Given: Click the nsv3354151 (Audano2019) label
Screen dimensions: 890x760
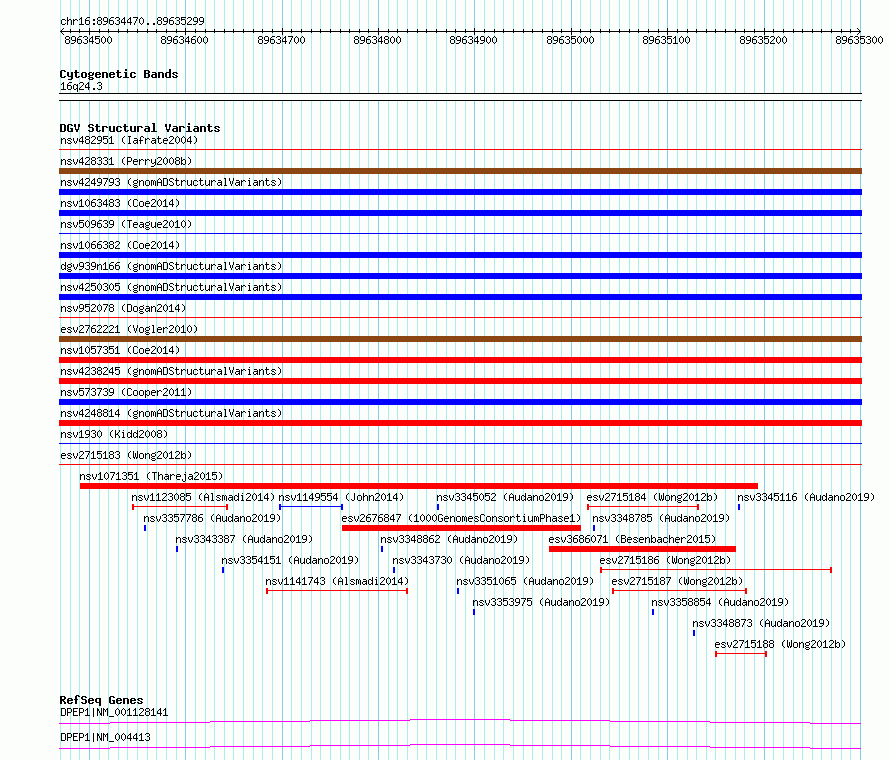Looking at the screenshot, I should click(x=290, y=560).
